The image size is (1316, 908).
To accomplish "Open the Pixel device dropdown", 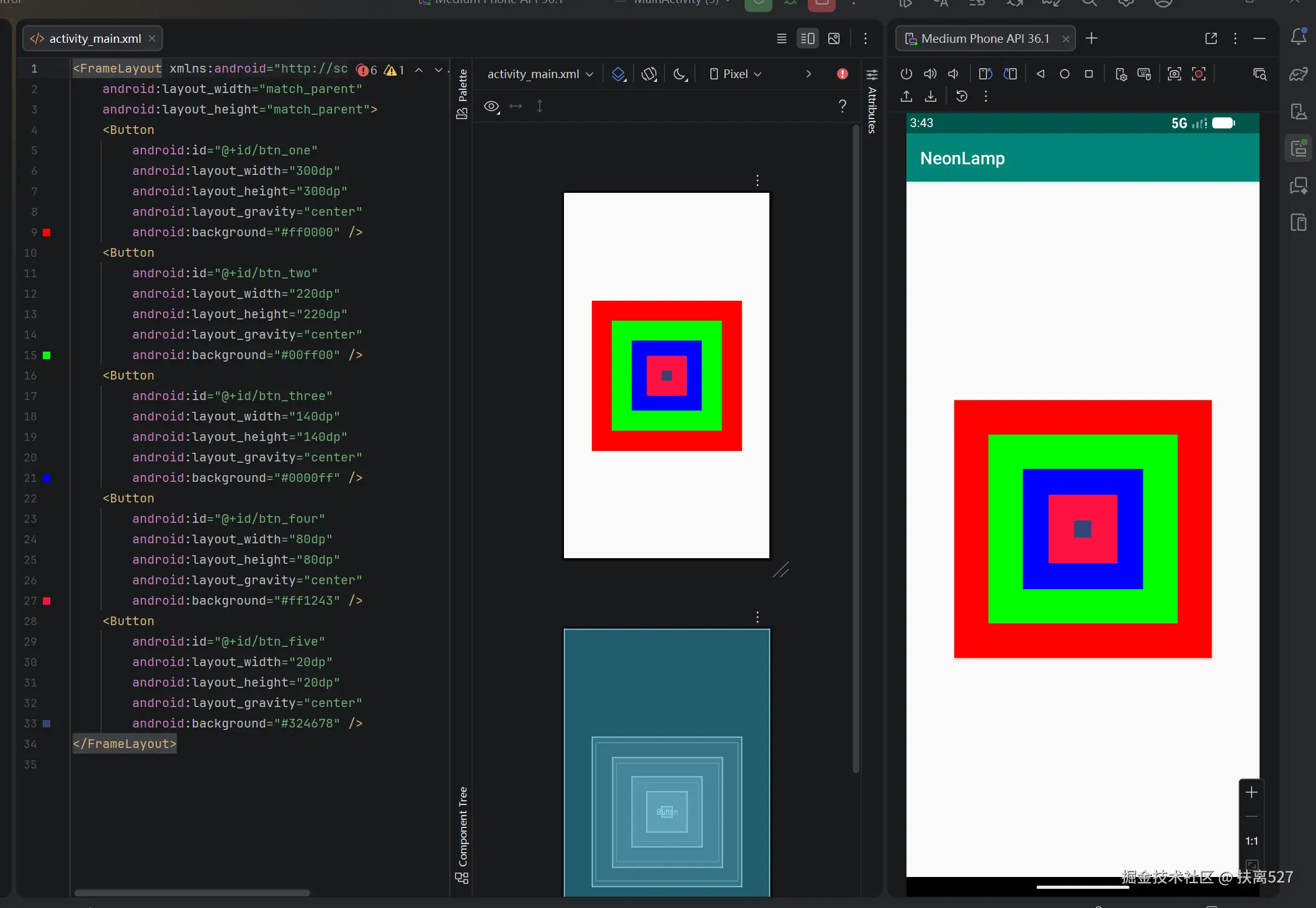I will click(x=736, y=74).
